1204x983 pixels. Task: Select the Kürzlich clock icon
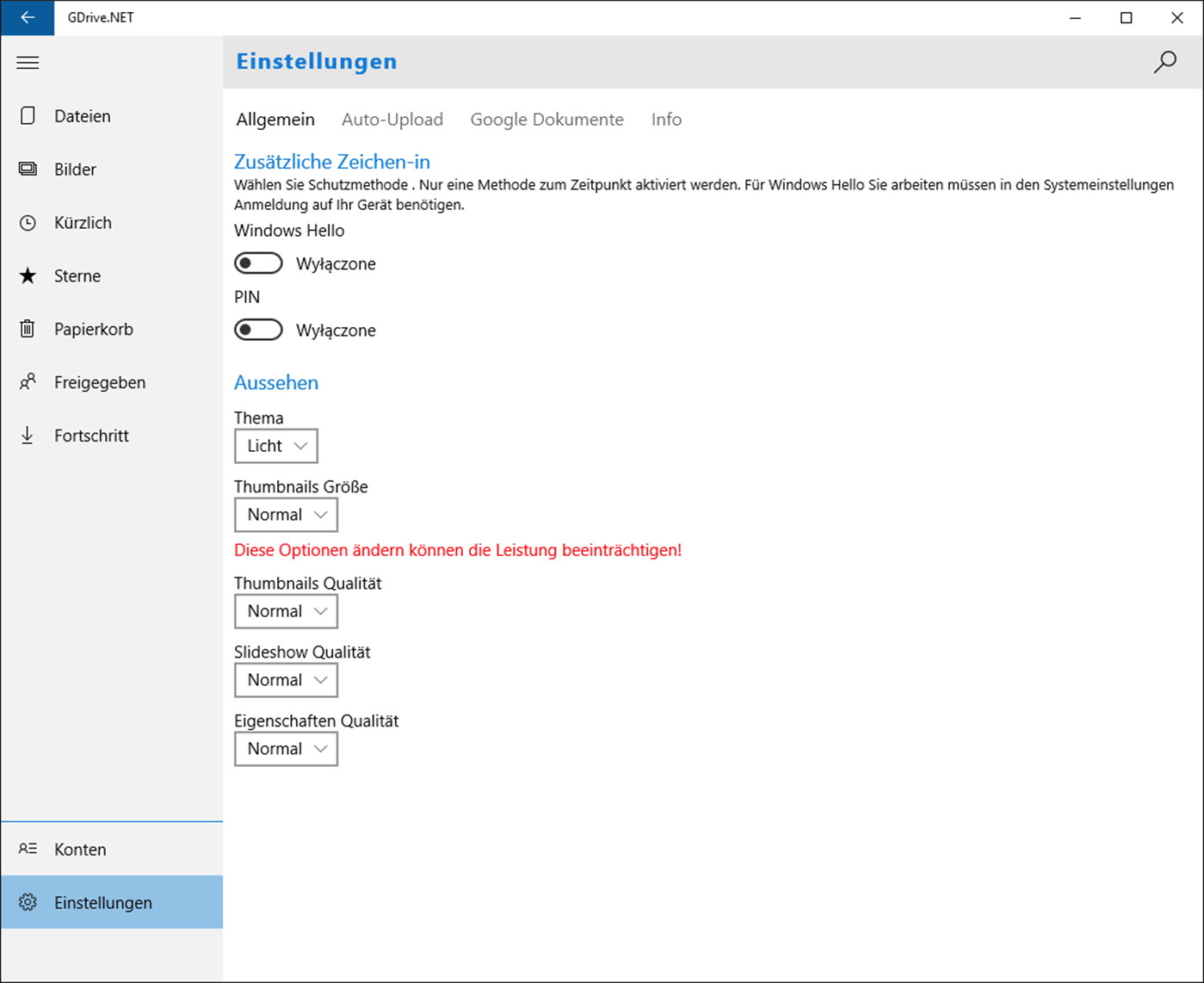click(28, 222)
